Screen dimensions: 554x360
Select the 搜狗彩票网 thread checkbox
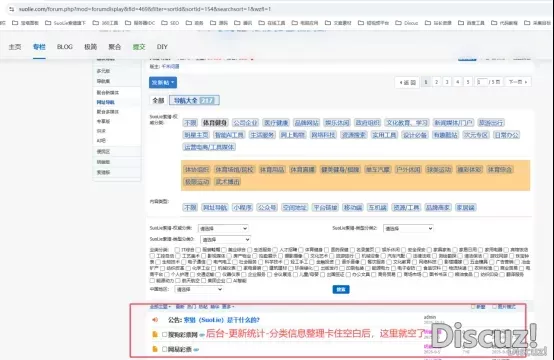click(x=164, y=334)
